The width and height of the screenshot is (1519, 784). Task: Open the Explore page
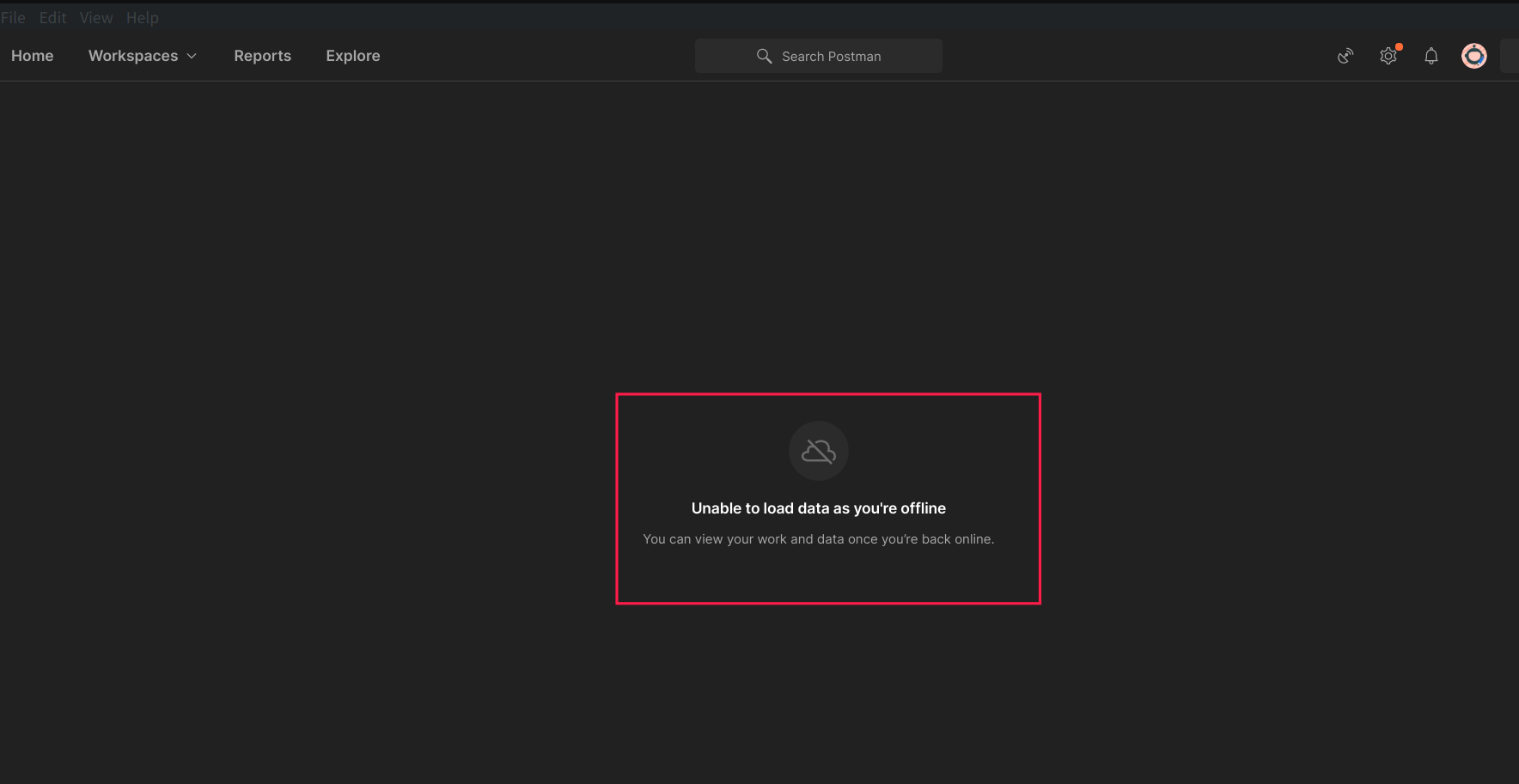(353, 56)
